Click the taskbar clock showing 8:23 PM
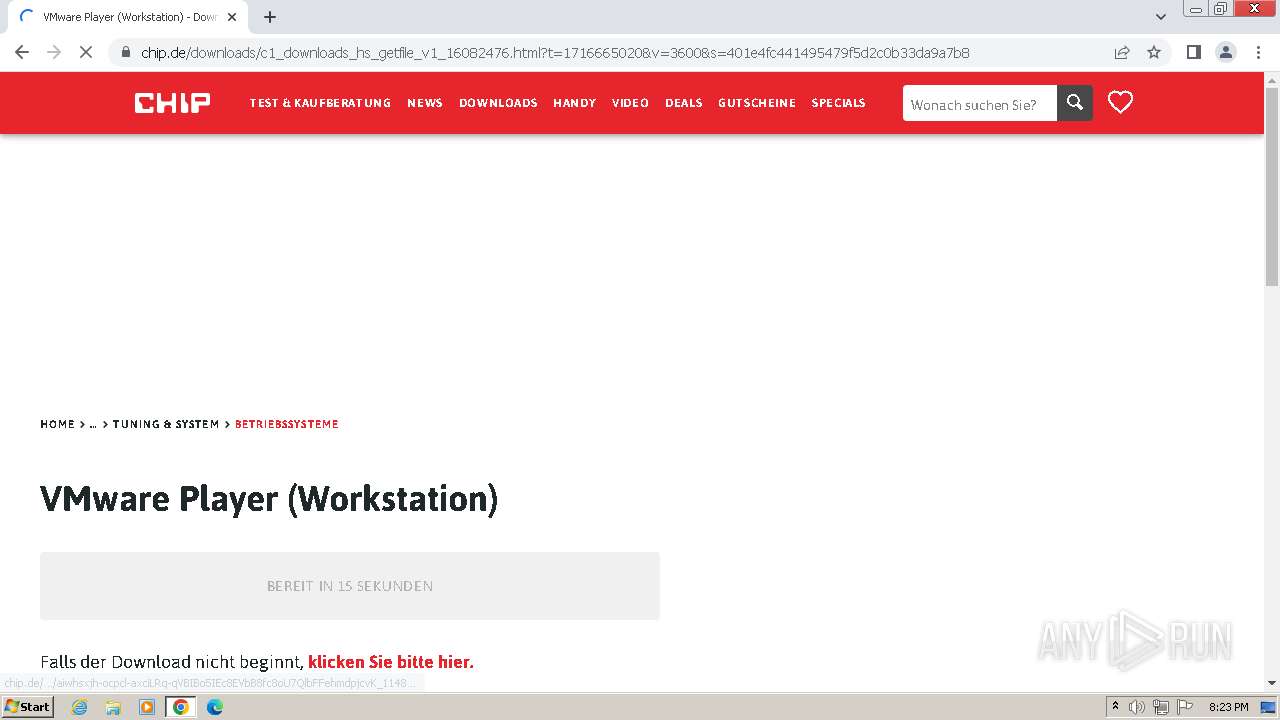This screenshot has height=720, width=1280. (1229, 707)
